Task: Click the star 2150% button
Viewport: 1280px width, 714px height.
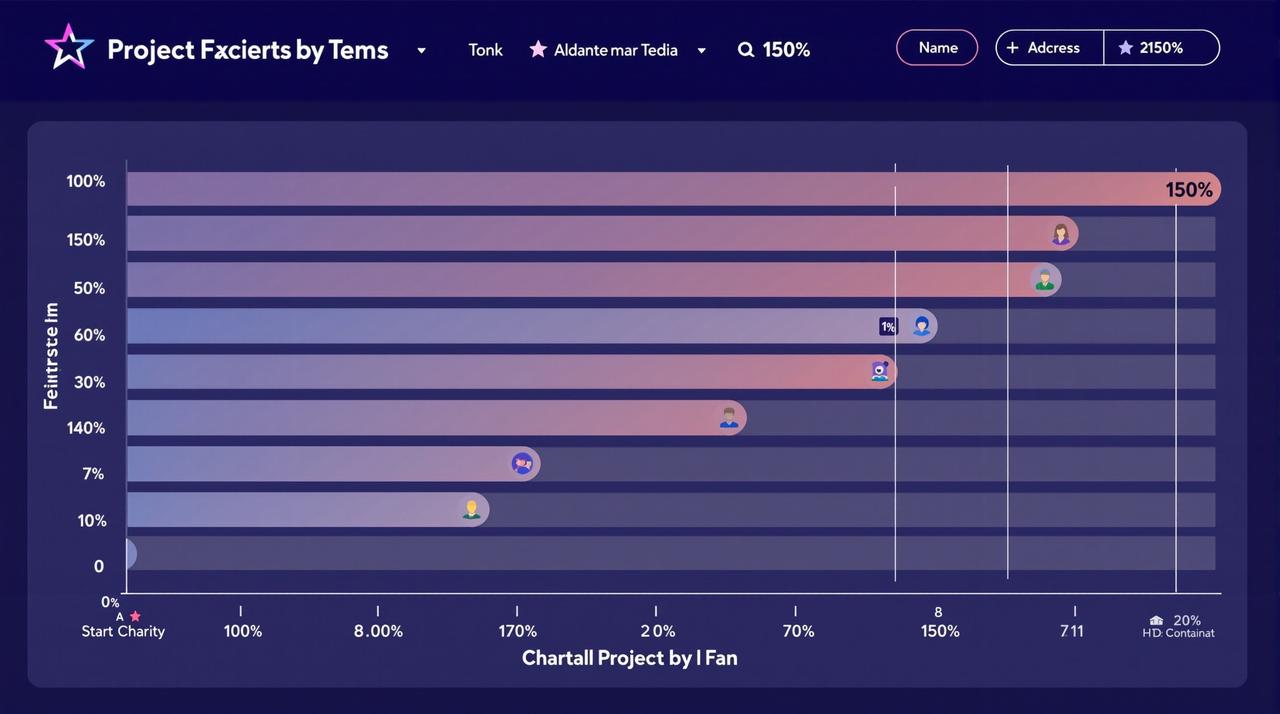Action: pos(1162,48)
